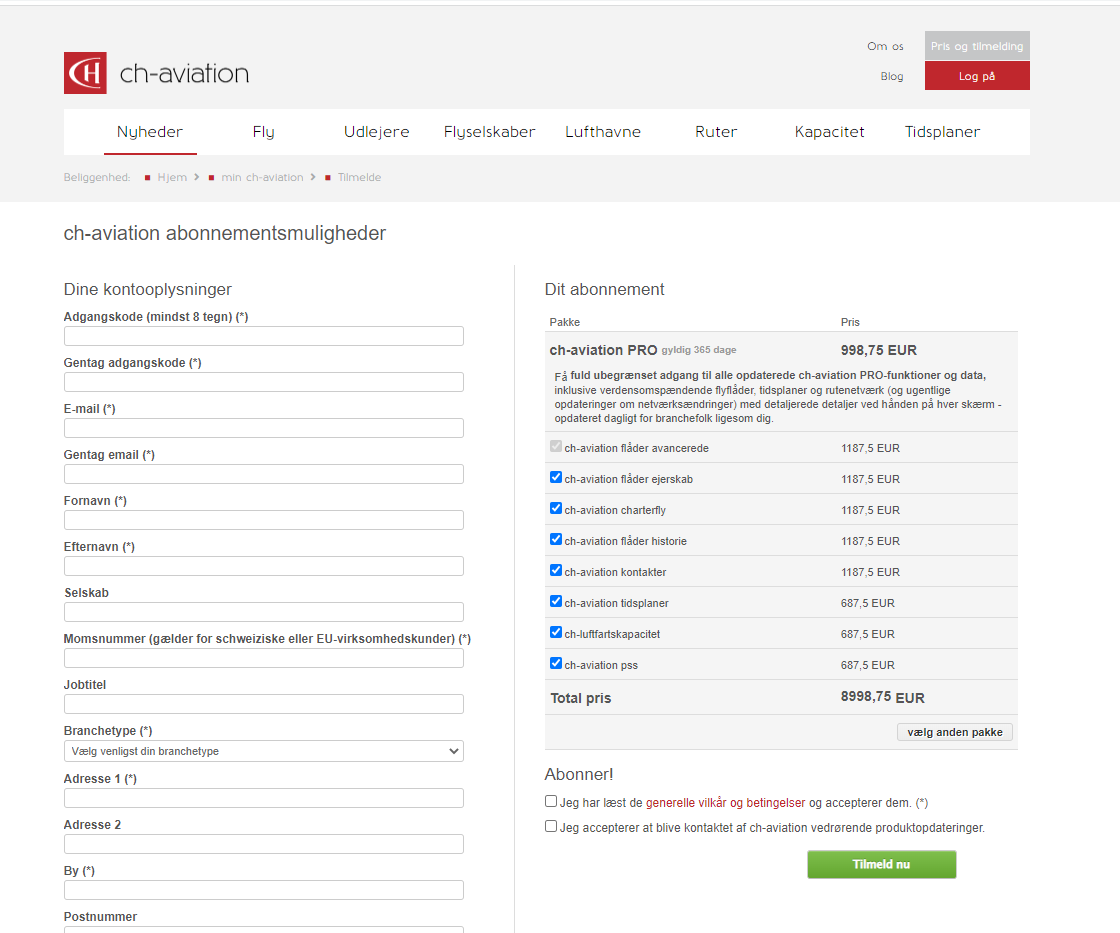Image resolution: width=1120 pixels, height=933 pixels.
Task: Go to the Udlejere section
Action: click(376, 131)
